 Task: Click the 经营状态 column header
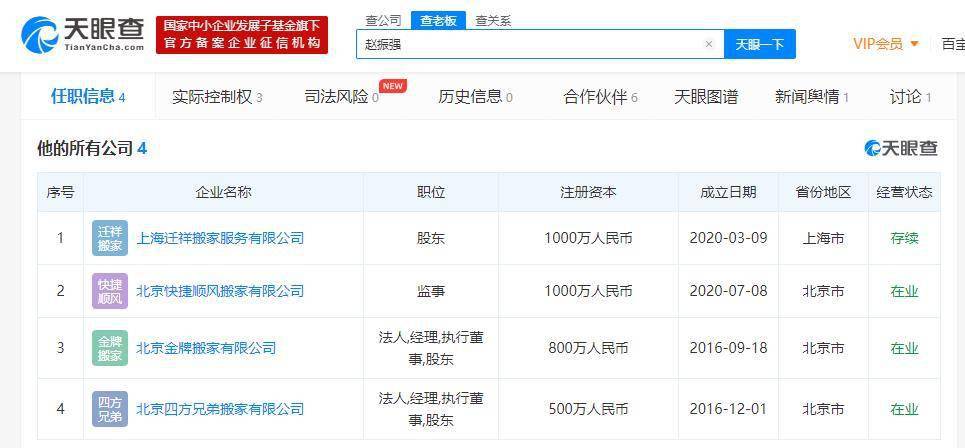pos(904,193)
